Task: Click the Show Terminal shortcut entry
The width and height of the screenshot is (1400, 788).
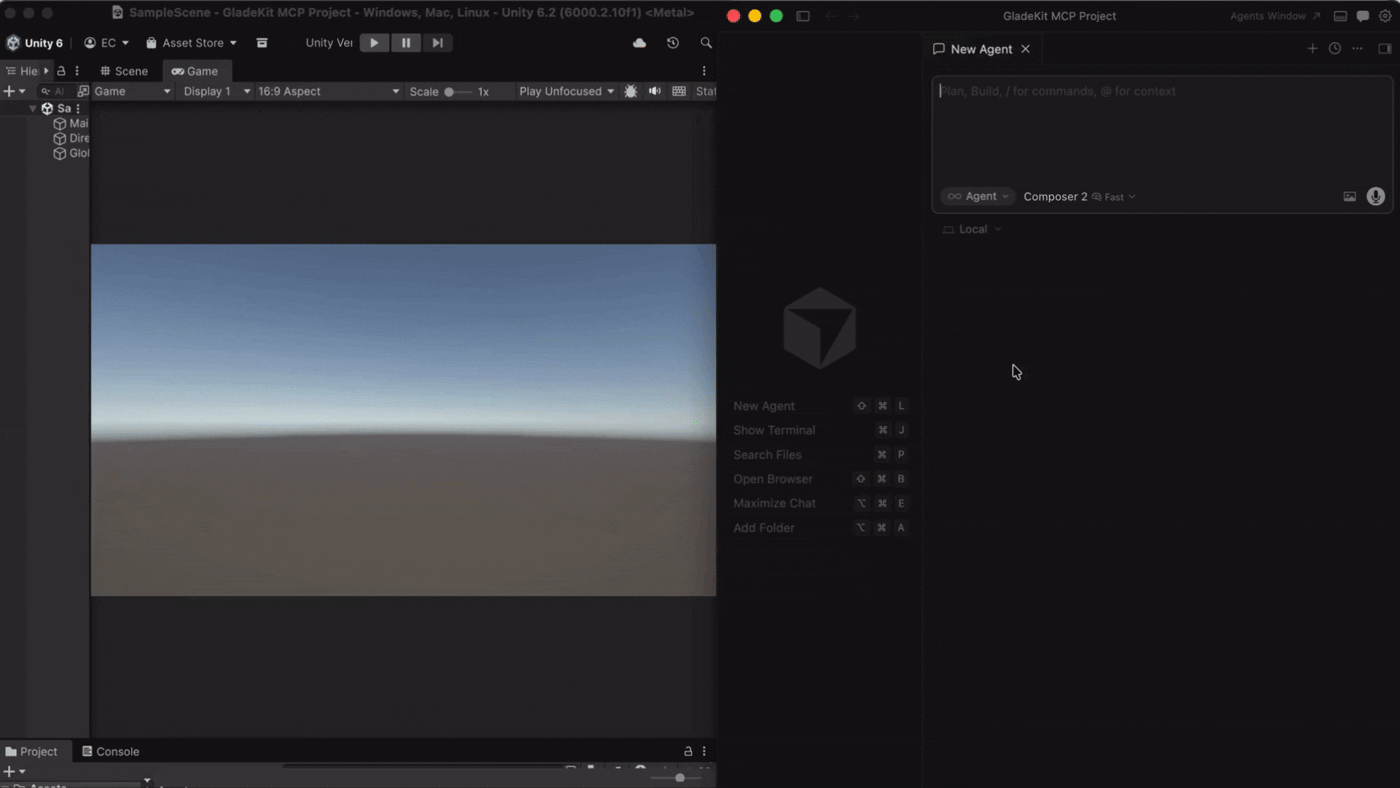Action: tap(820, 430)
